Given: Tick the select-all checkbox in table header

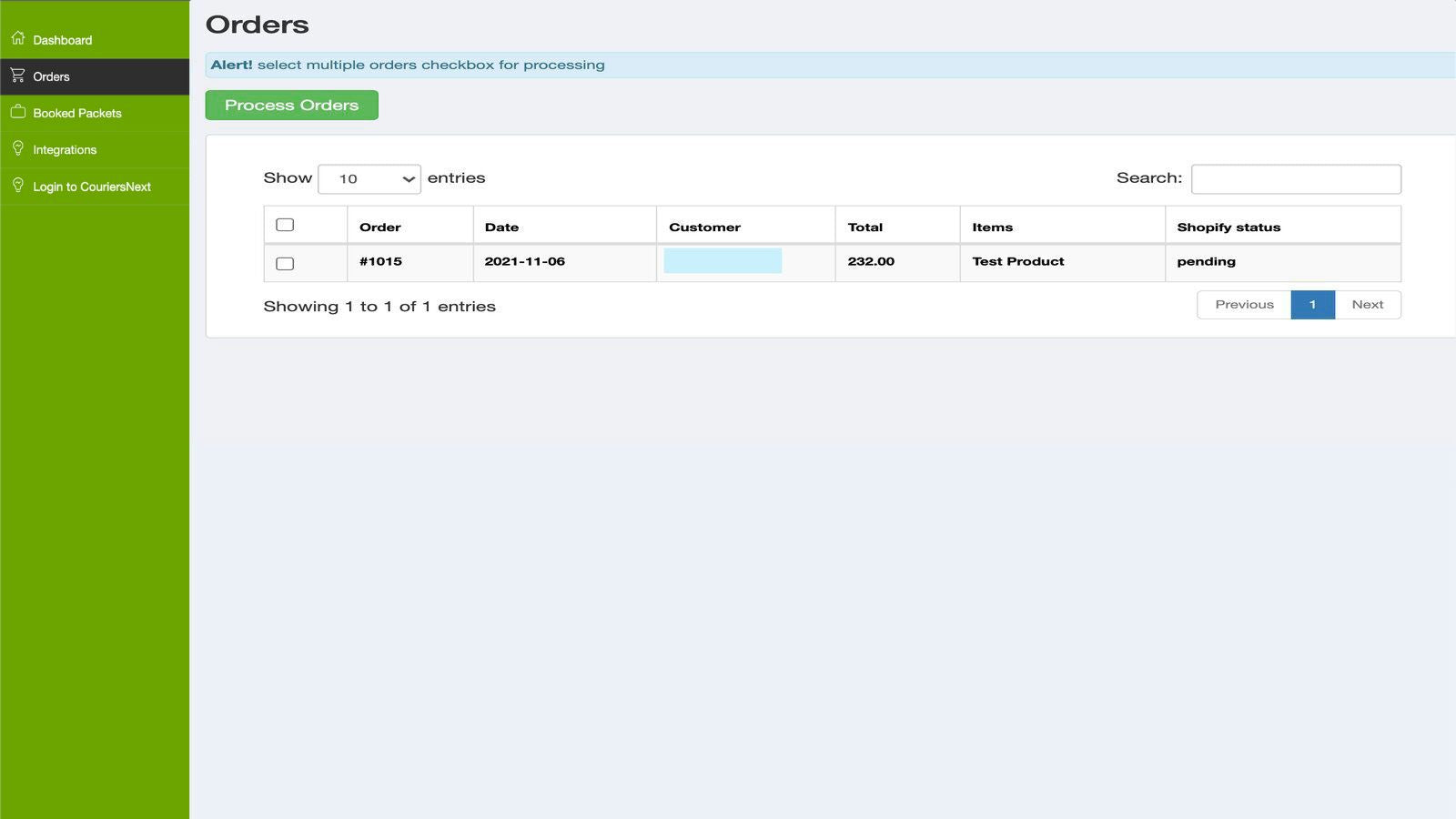Looking at the screenshot, I should click(x=285, y=225).
